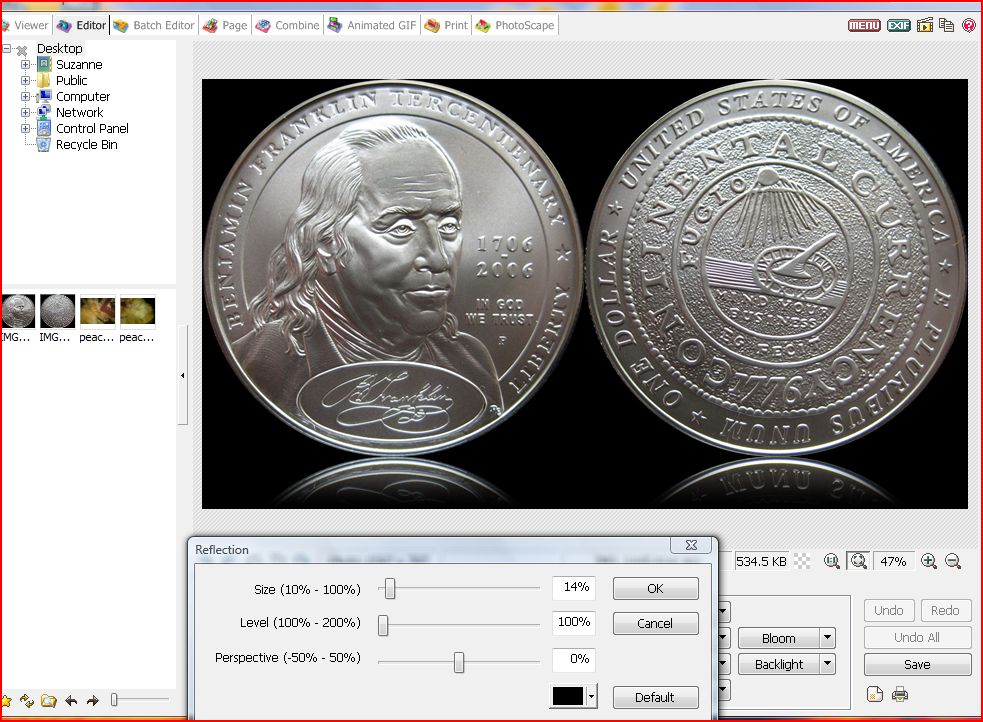The height and width of the screenshot is (722, 983).
Task: Open the Backlight dropdown arrow
Action: click(x=827, y=664)
